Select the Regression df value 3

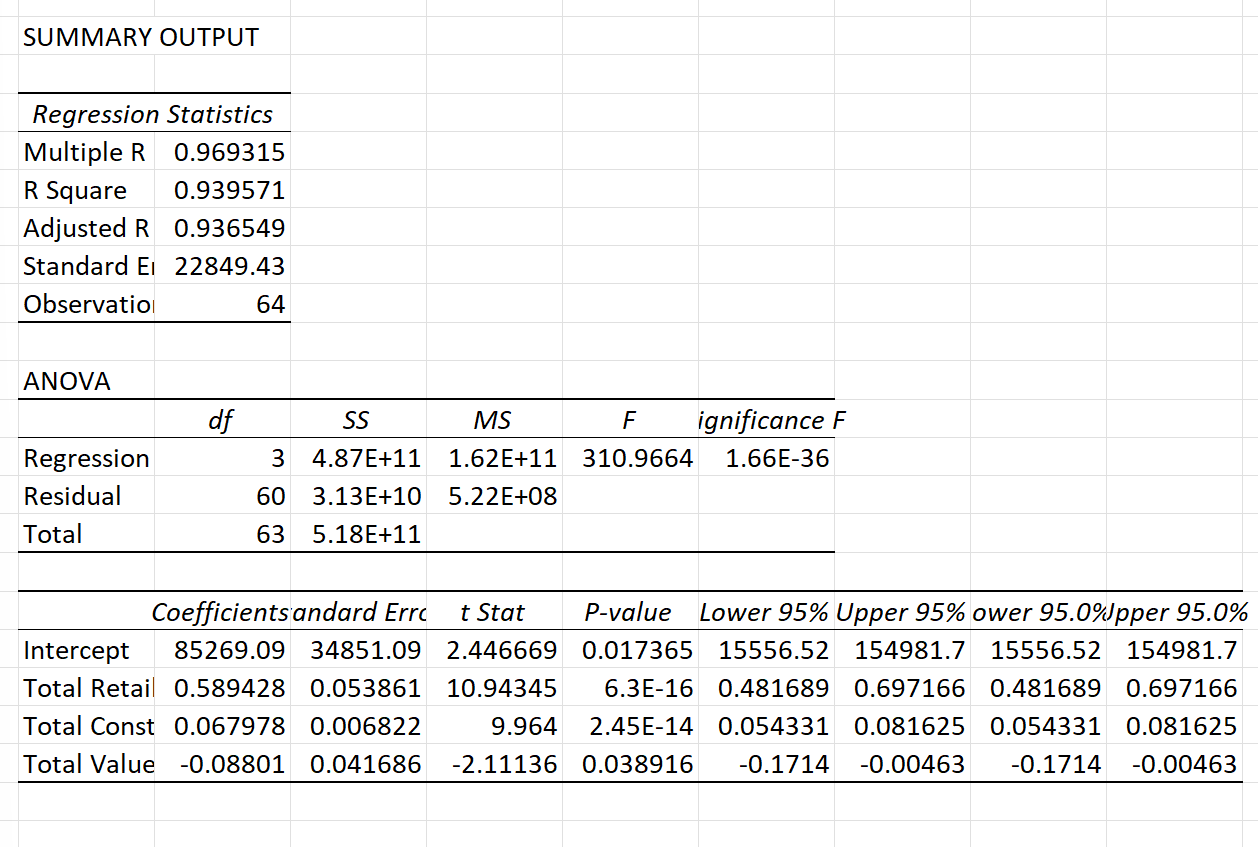pos(278,459)
